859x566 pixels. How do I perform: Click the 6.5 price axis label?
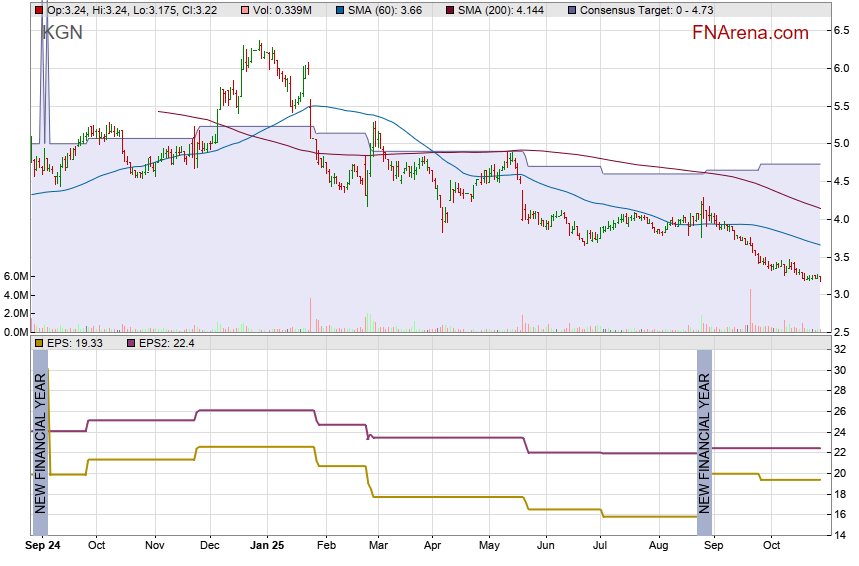(x=842, y=31)
